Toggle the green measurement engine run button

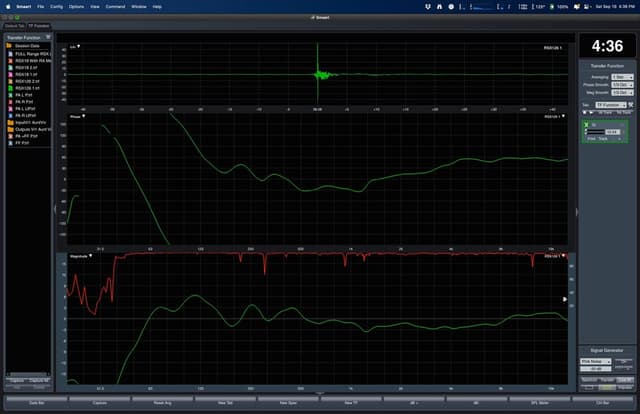click(587, 125)
